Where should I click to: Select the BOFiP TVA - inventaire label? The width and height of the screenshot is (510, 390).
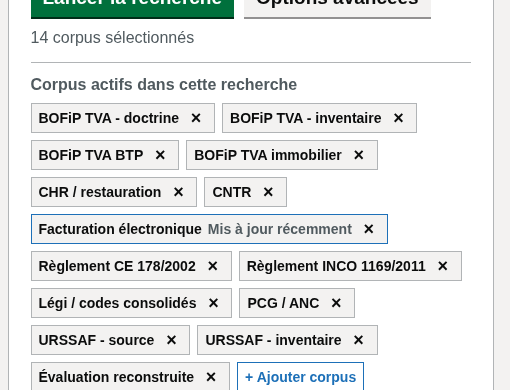(306, 118)
